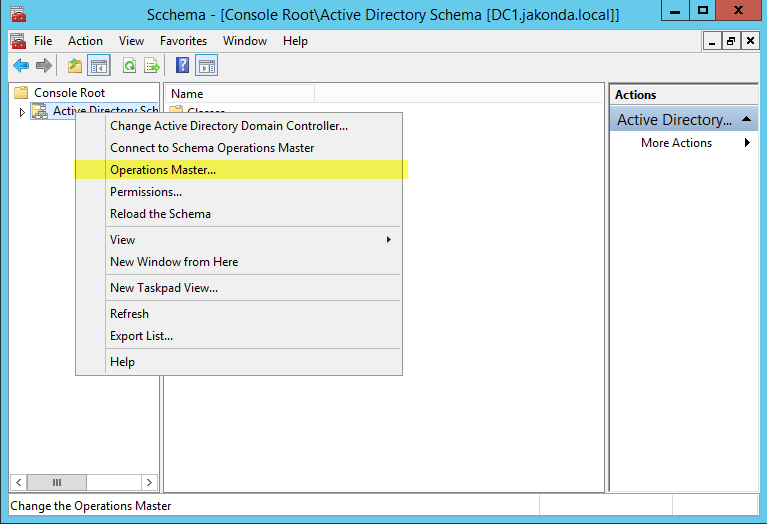The height and width of the screenshot is (524, 767).
Task: Expand the Active Directory Schema tree node
Action: coord(22,111)
